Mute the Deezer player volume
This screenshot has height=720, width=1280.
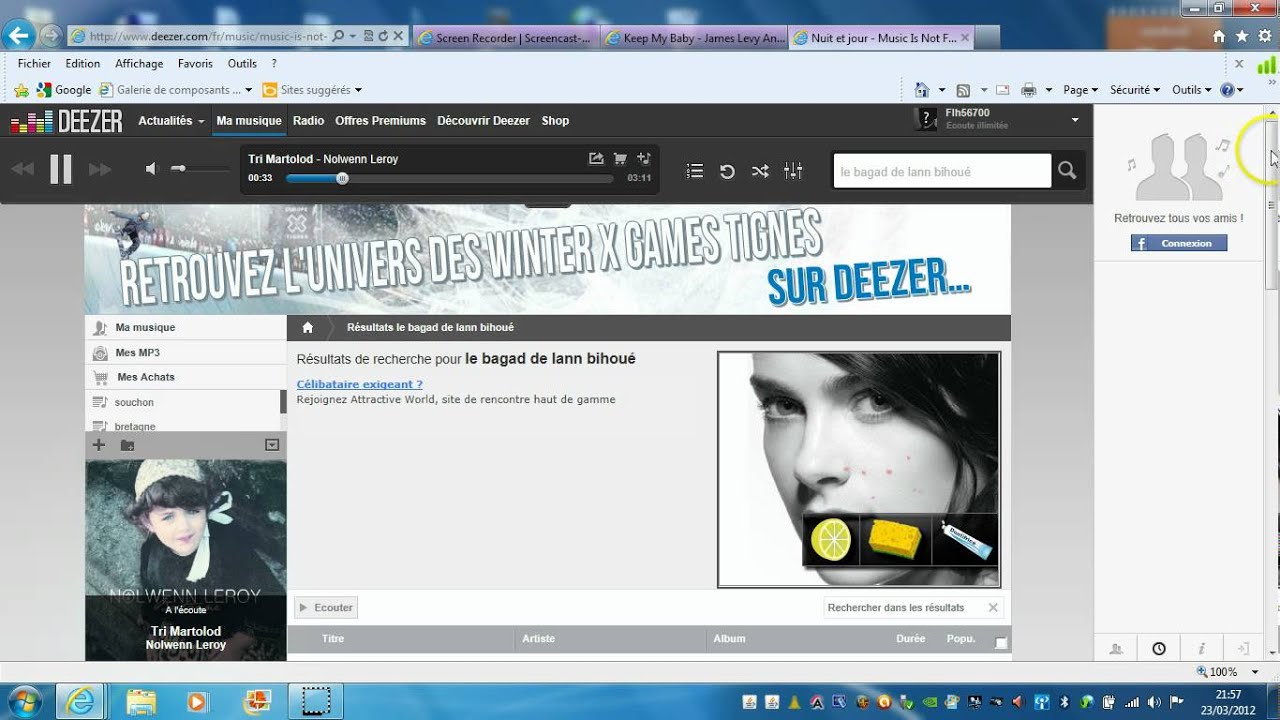(151, 169)
